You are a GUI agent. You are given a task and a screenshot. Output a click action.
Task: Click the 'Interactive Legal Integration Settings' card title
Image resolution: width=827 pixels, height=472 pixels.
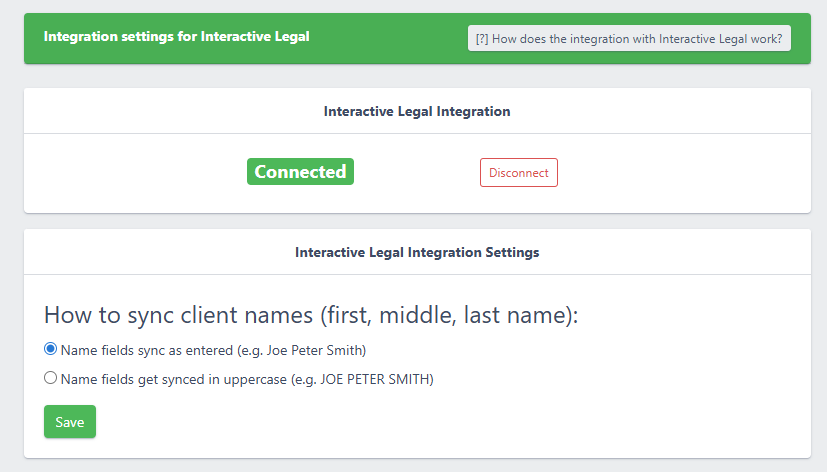point(417,252)
